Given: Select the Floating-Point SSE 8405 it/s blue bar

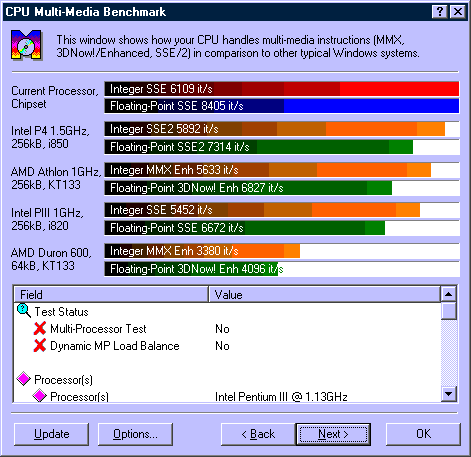Looking at the screenshot, I should pyautogui.click(x=282, y=106).
